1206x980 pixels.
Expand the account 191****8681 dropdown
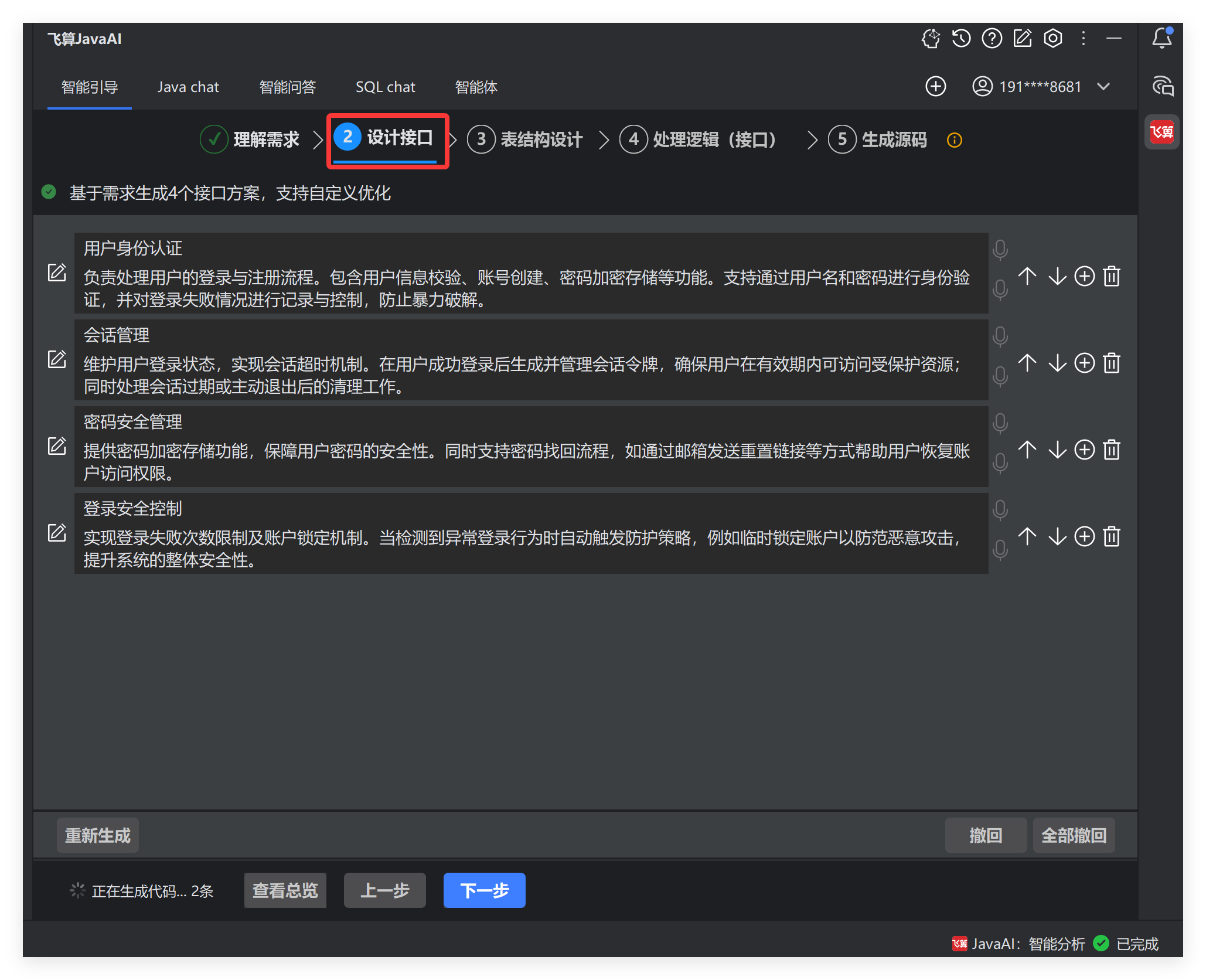(1103, 87)
